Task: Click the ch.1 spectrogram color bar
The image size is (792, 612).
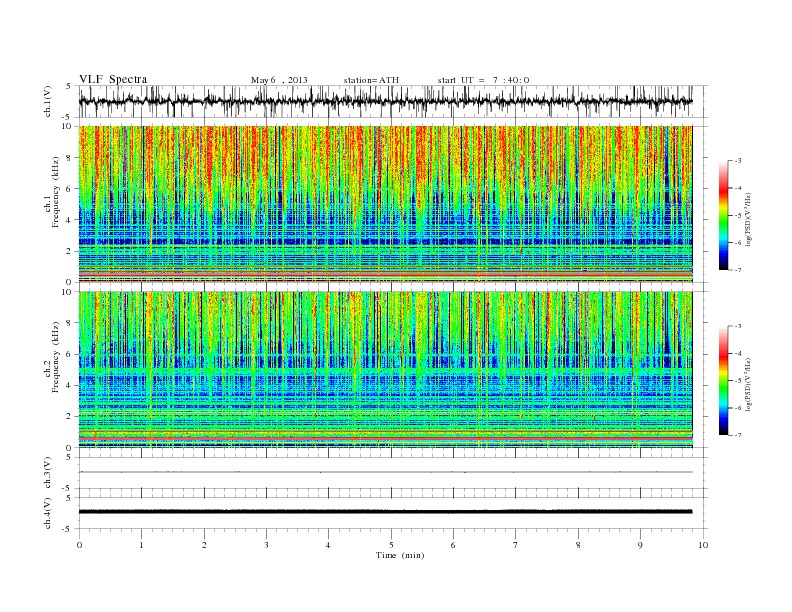Action: [723, 216]
